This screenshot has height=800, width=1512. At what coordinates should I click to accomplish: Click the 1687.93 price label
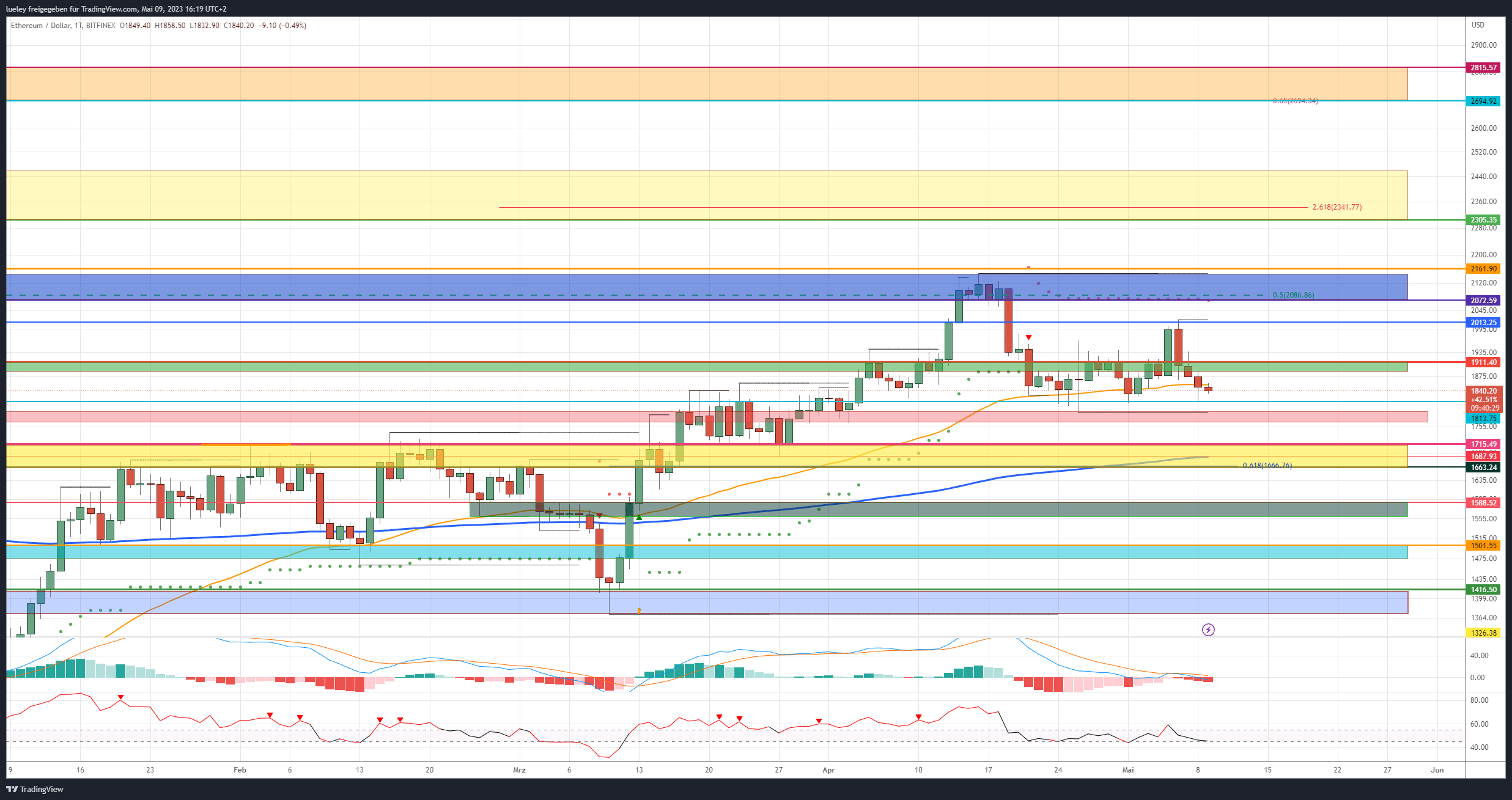(x=1484, y=456)
